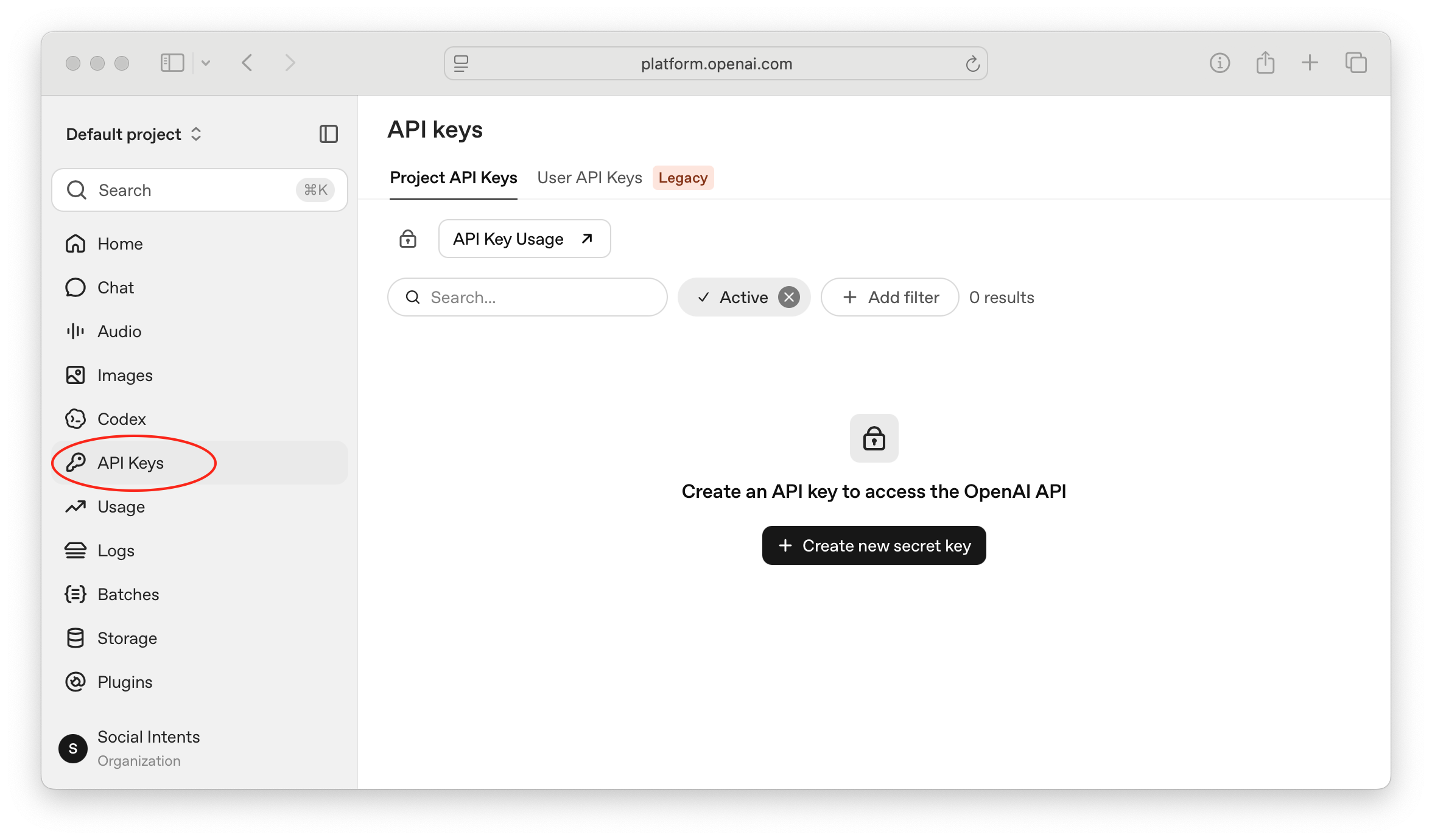
Task: Open the Usage page
Action: pos(200,506)
